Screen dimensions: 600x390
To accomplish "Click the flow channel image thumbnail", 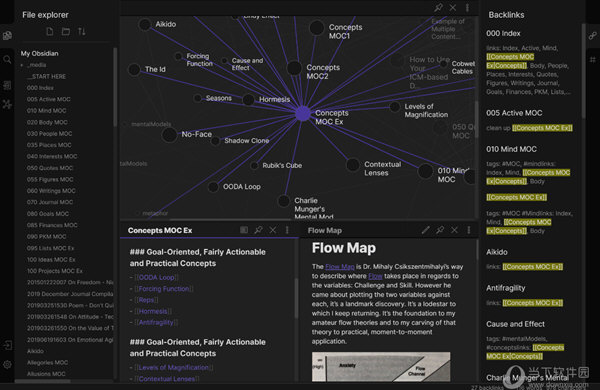I will click(381, 367).
